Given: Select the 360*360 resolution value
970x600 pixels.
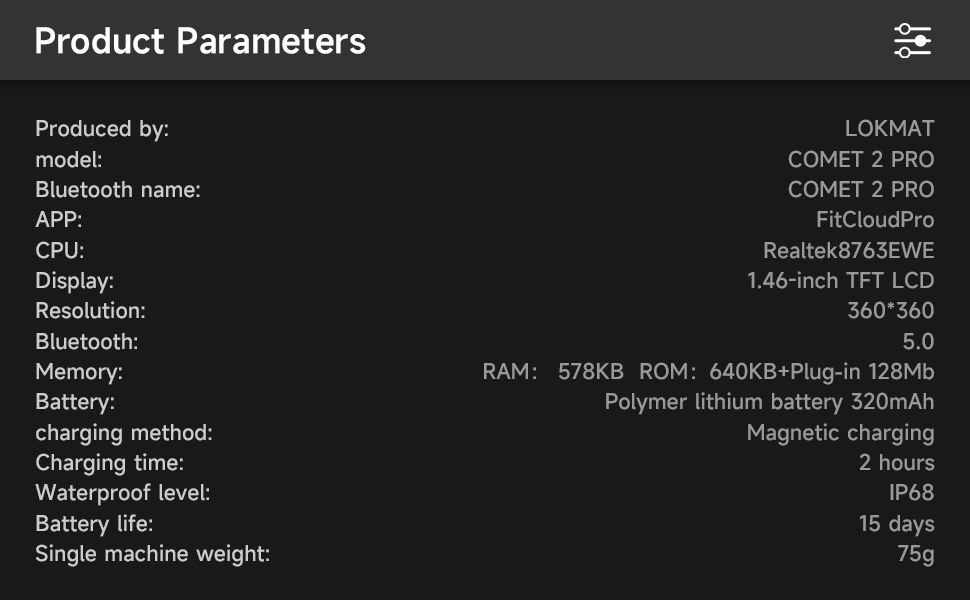Looking at the screenshot, I should [x=891, y=311].
